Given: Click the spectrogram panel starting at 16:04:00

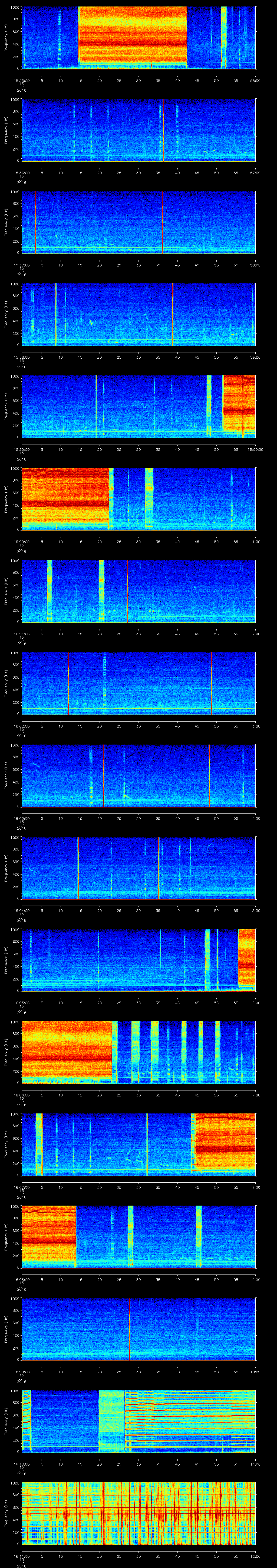Looking at the screenshot, I should (x=138, y=868).
